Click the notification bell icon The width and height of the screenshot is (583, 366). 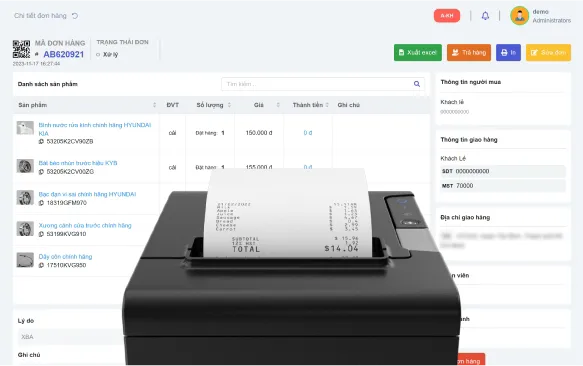coord(485,16)
